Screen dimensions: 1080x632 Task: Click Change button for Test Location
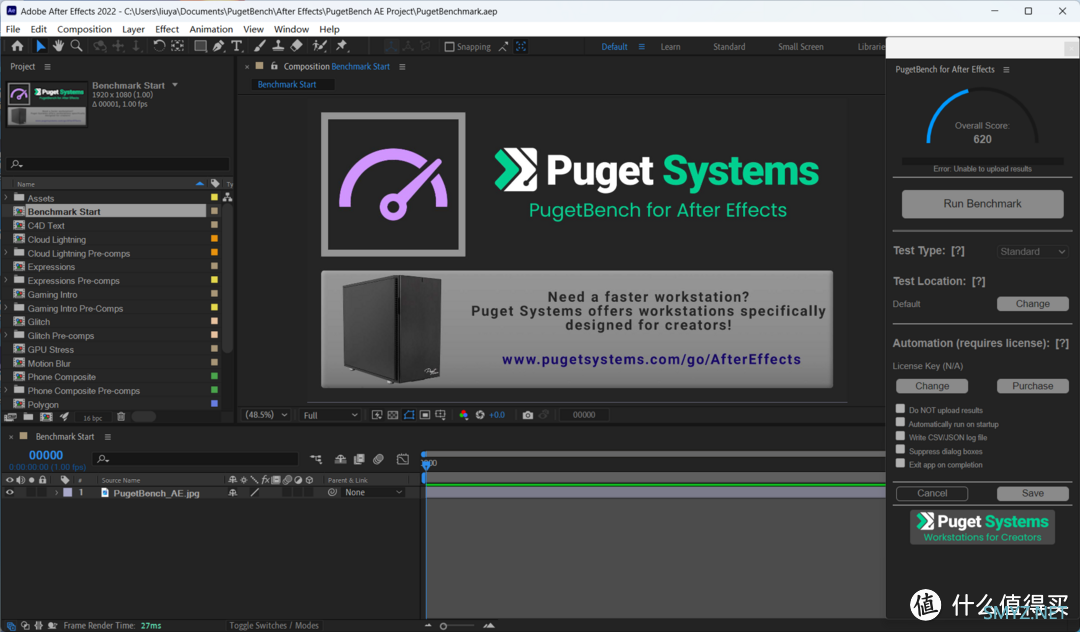pyautogui.click(x=1032, y=304)
